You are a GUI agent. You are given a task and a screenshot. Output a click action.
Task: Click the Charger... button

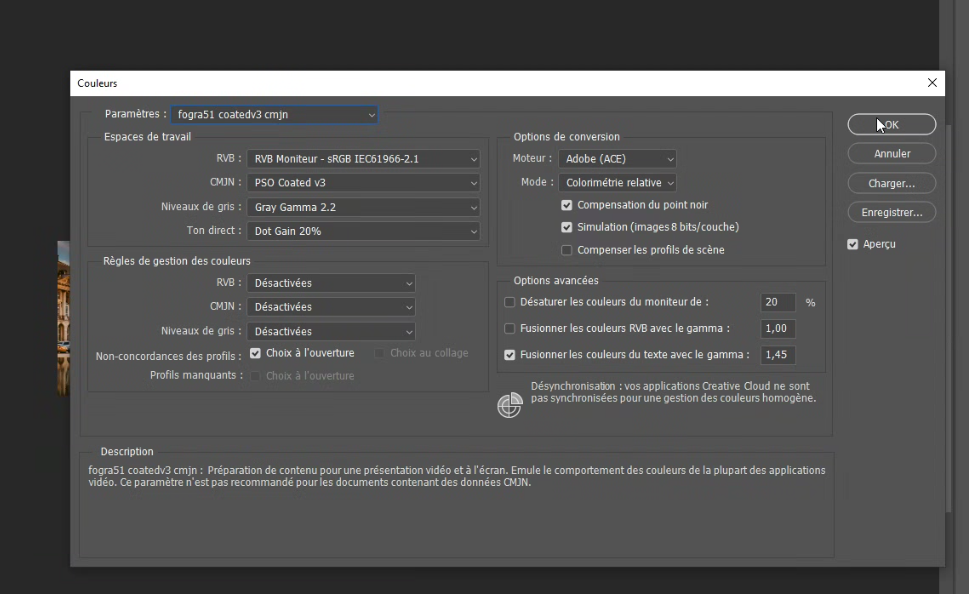click(x=891, y=184)
